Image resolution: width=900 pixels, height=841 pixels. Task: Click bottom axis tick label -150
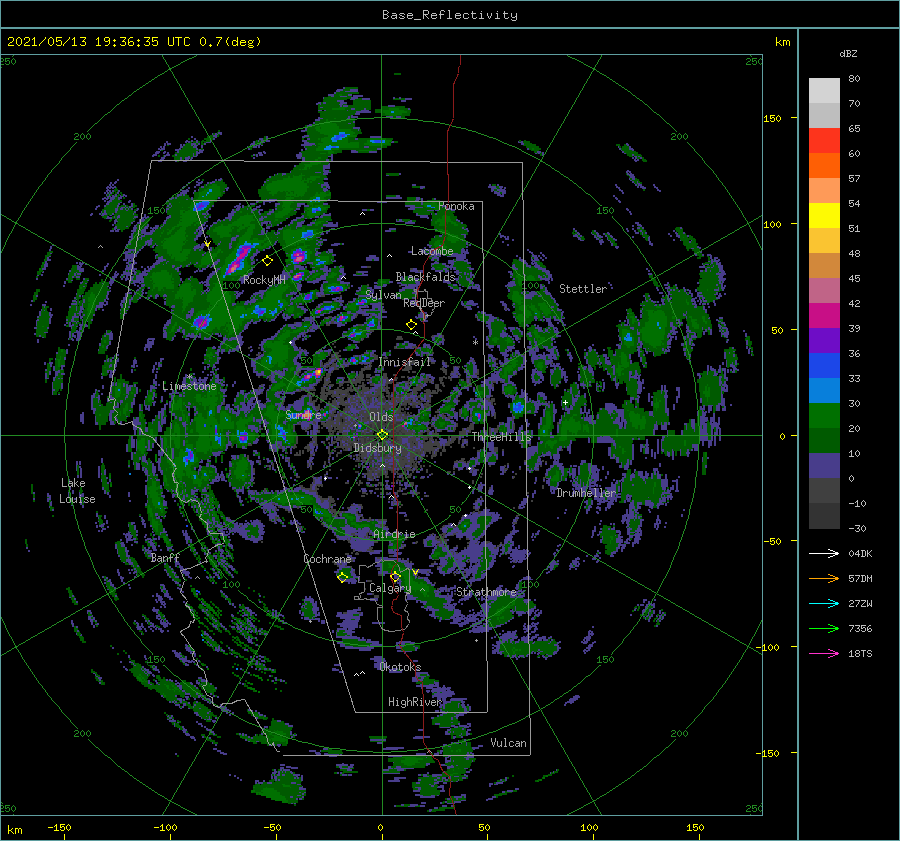pyautogui.click(x=59, y=827)
